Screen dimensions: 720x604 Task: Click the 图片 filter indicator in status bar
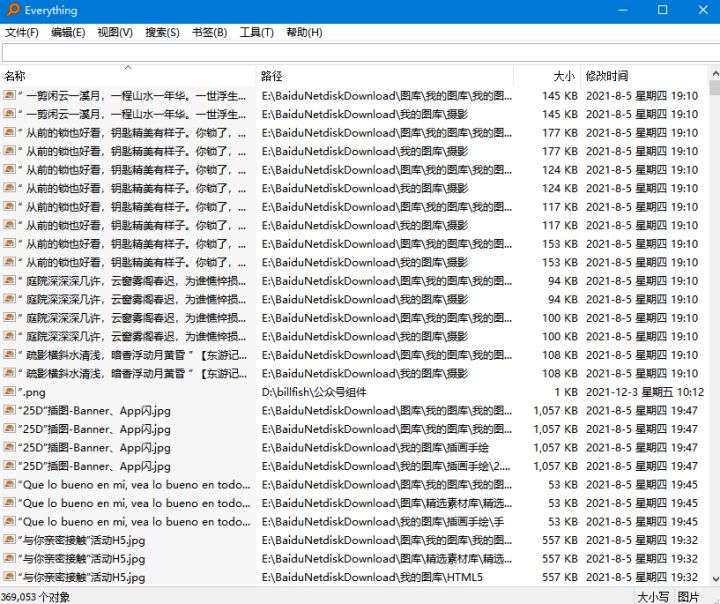click(x=689, y=596)
